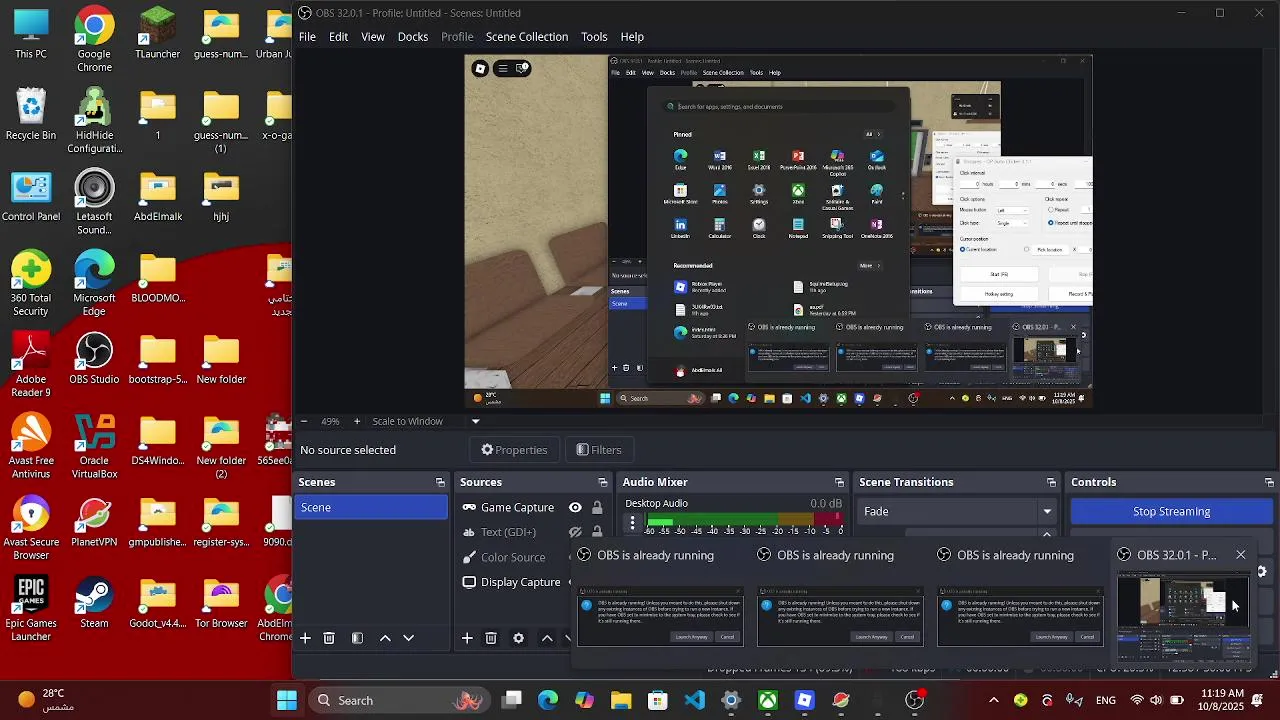Open TLauncher desktop icon
Screen dimensions: 1280x720
pyautogui.click(x=157, y=34)
